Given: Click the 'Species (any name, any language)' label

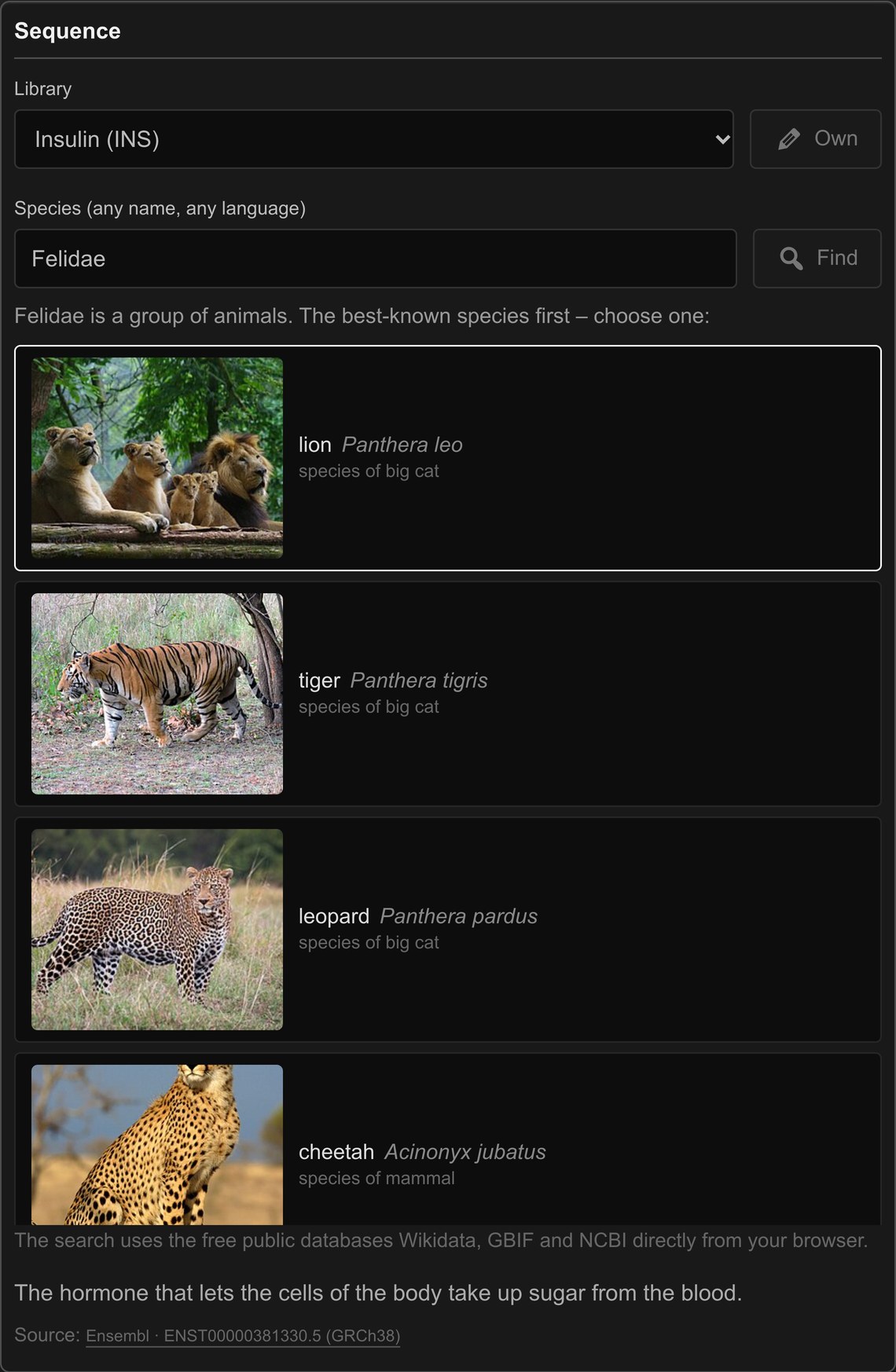Looking at the screenshot, I should pyautogui.click(x=160, y=208).
